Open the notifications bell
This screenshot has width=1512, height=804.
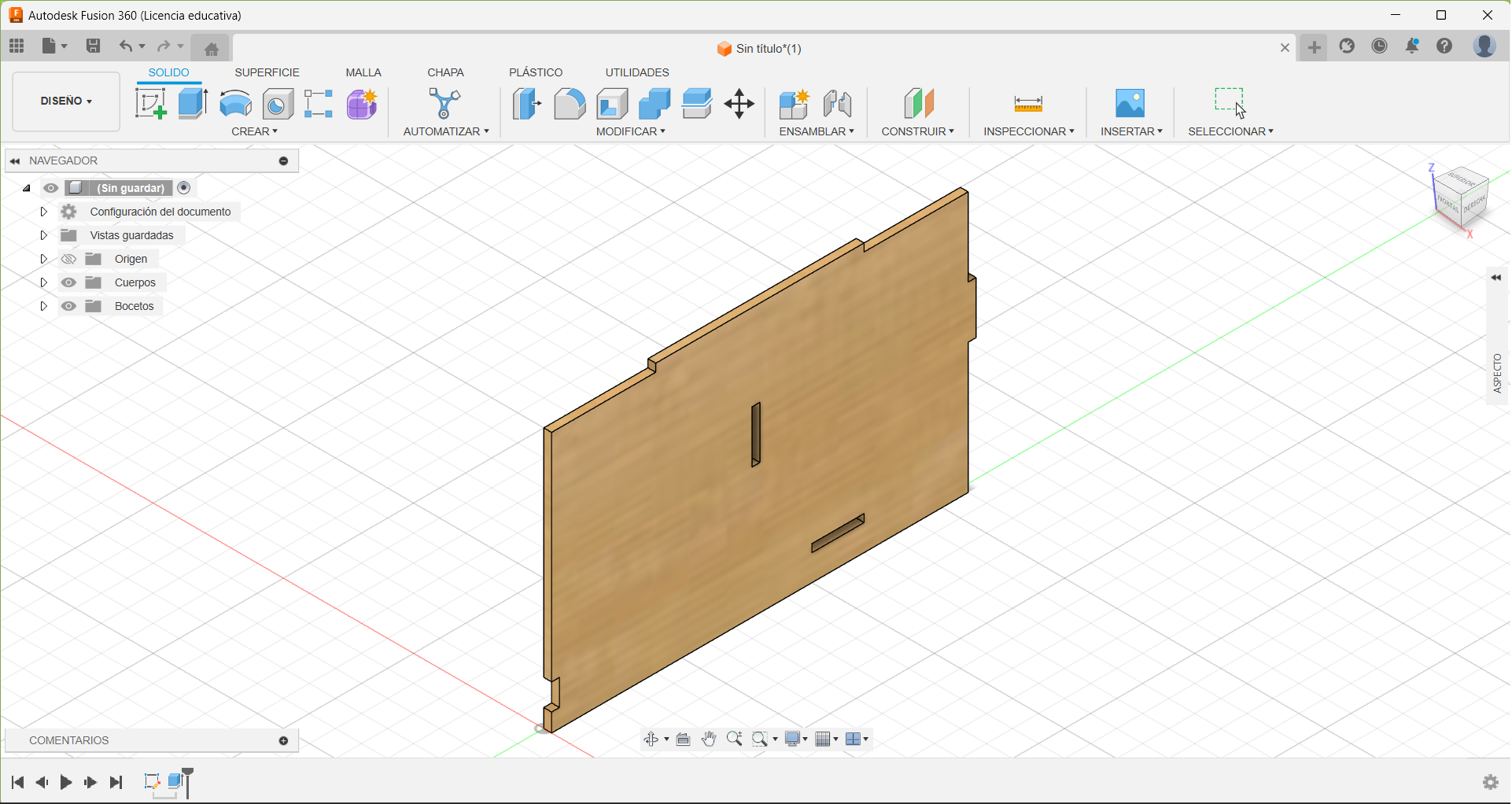(x=1412, y=46)
